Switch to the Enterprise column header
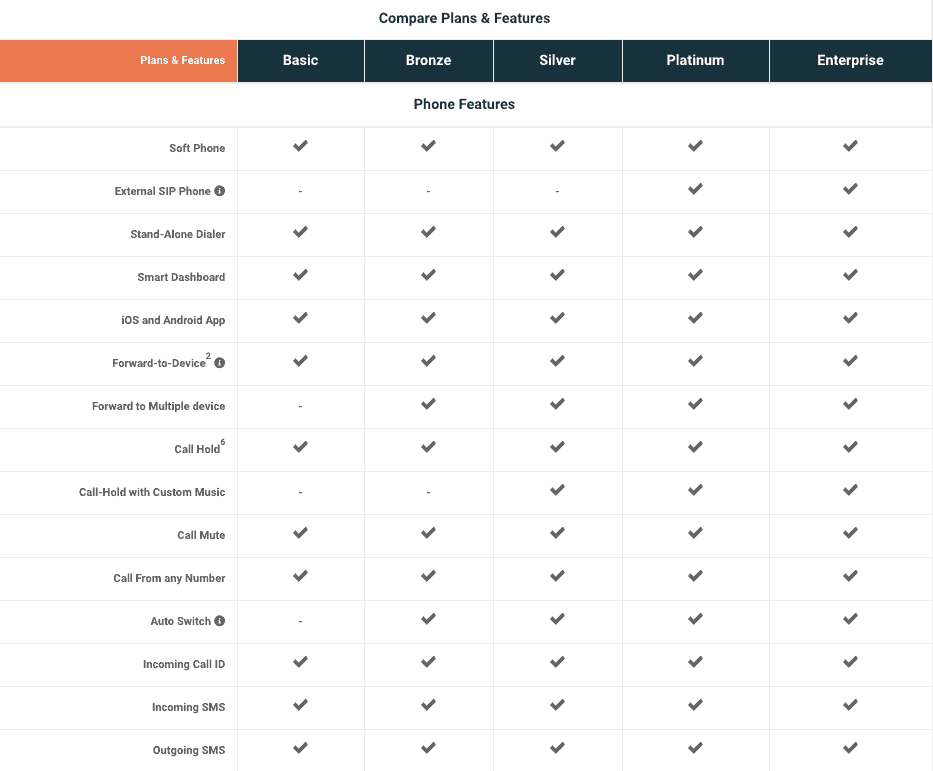This screenshot has width=933, height=771. tap(849, 60)
